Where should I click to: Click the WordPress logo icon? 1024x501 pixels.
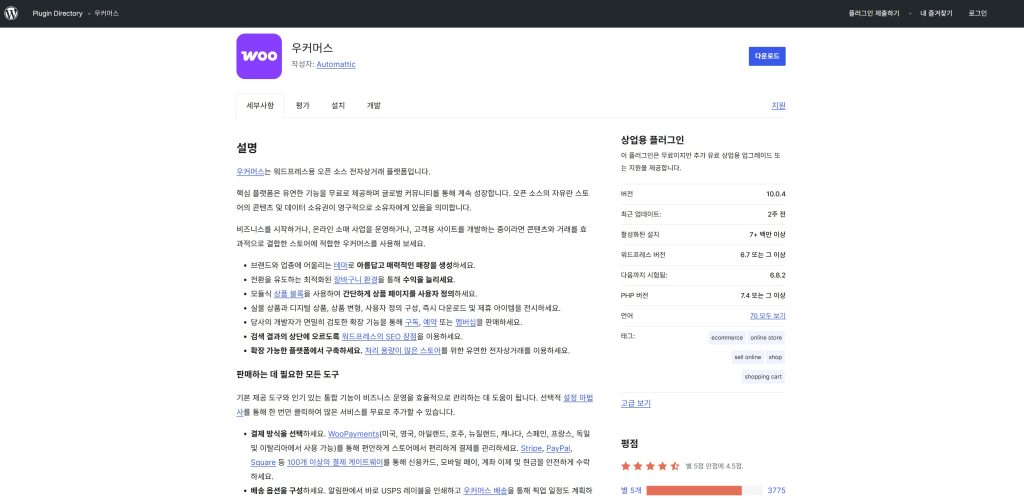pyautogui.click(x=11, y=13)
